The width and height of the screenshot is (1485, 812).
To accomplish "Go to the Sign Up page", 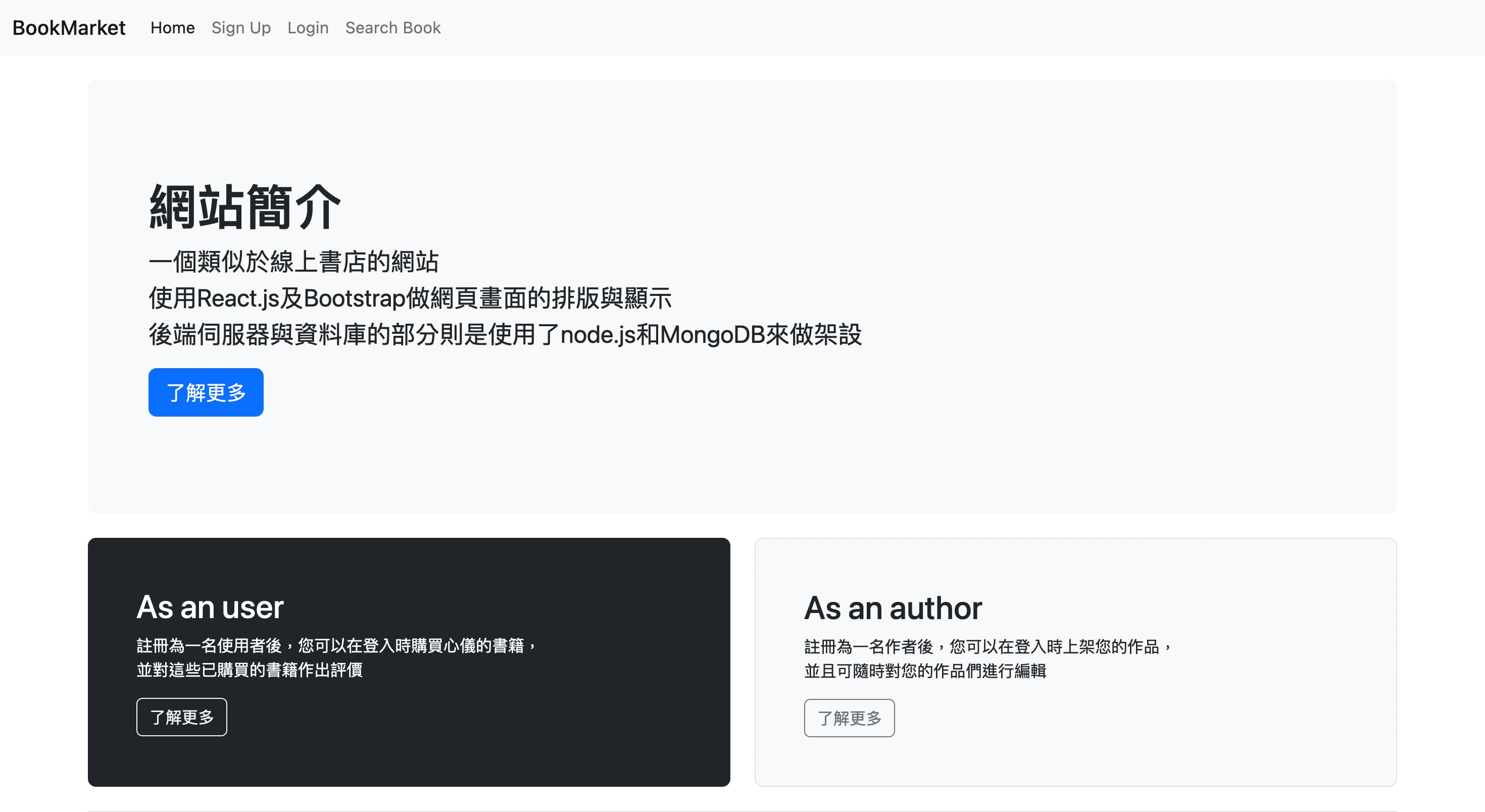I will tap(241, 28).
